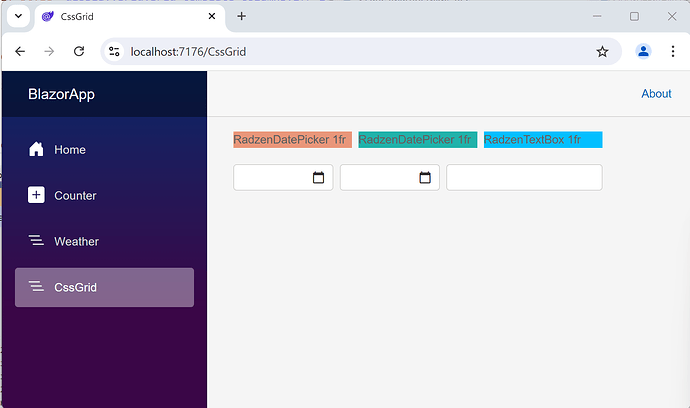Expand the tab search dropdown
Image resolution: width=690 pixels, height=408 pixels.
17,17
